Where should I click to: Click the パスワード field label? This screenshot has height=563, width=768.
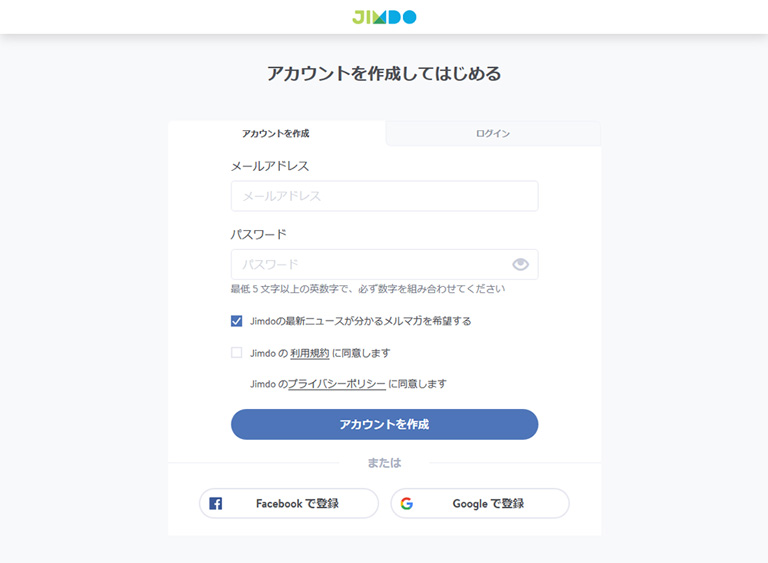[x=259, y=235]
